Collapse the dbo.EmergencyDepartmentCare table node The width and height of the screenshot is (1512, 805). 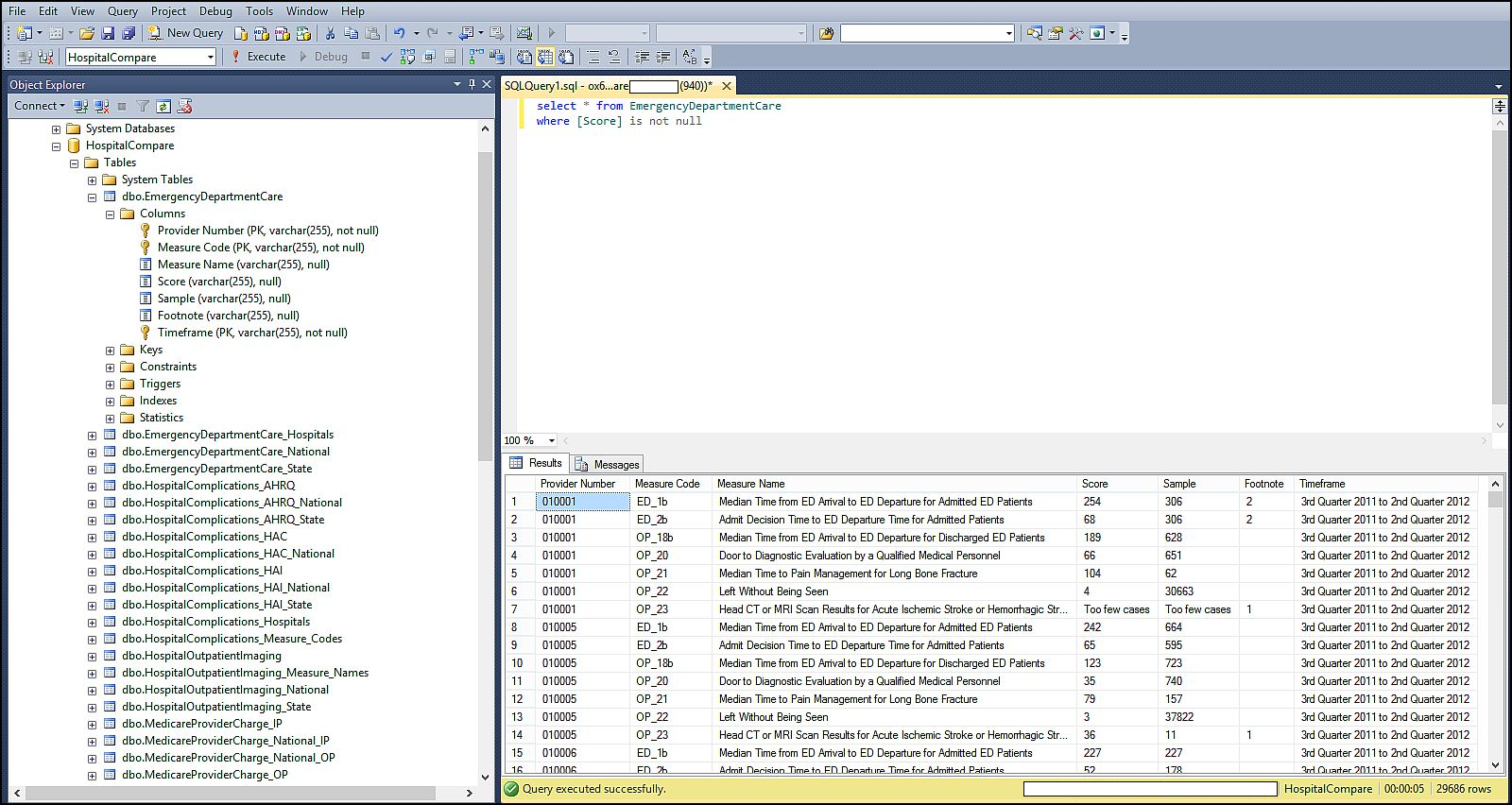(x=92, y=197)
